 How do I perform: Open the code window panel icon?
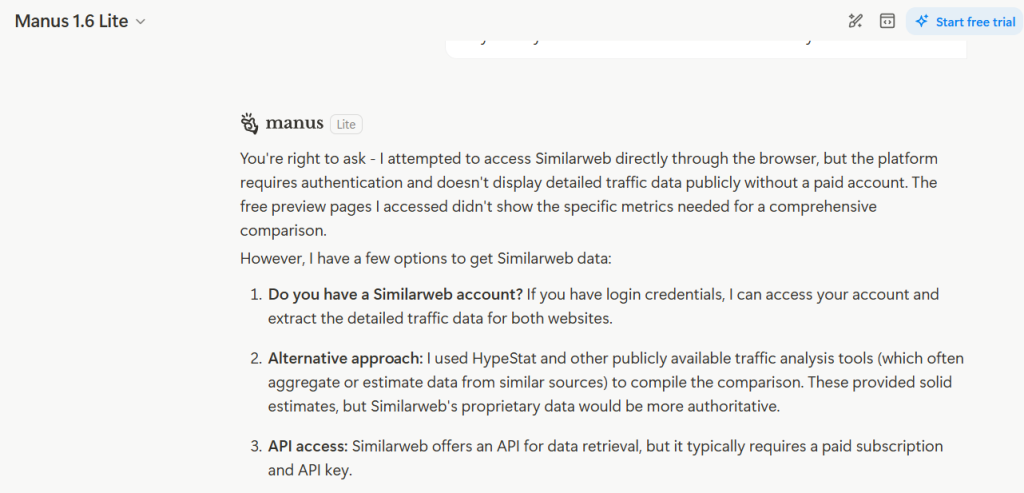click(887, 21)
